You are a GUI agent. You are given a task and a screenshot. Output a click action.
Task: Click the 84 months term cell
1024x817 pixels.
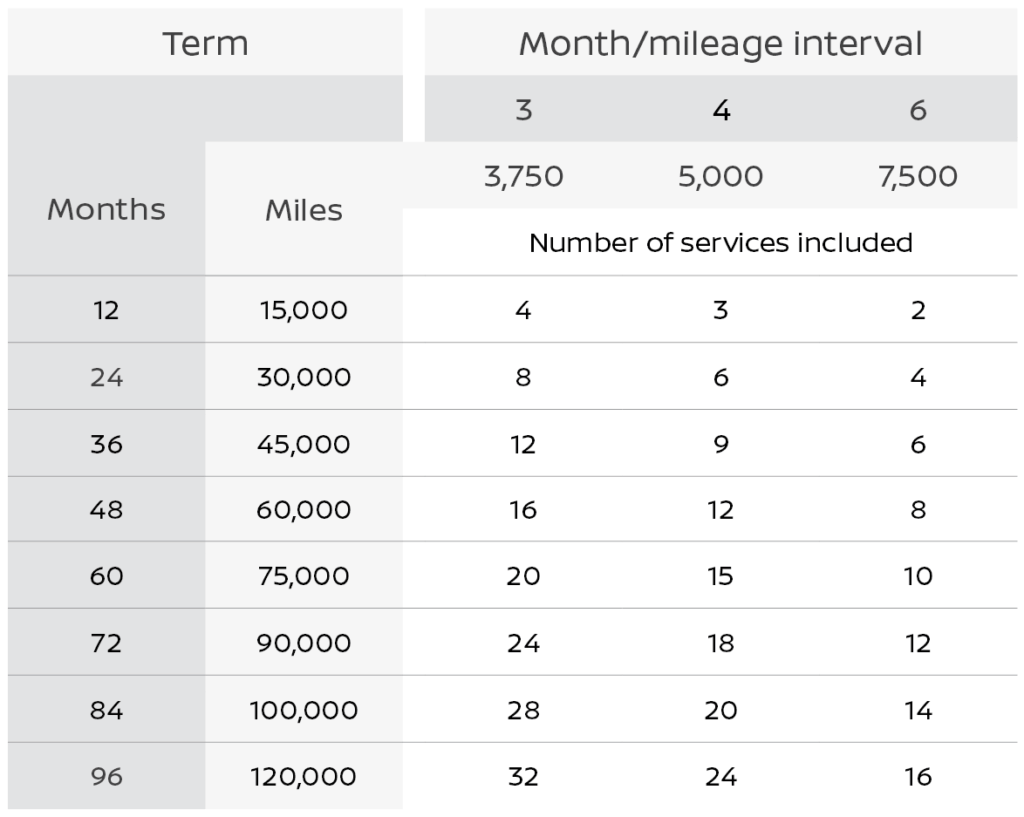106,710
